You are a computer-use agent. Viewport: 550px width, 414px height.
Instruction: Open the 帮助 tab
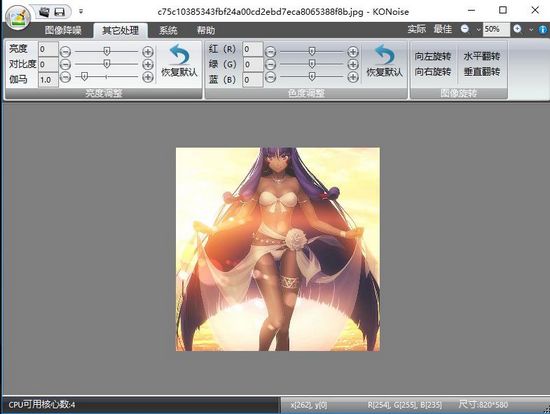point(206,30)
